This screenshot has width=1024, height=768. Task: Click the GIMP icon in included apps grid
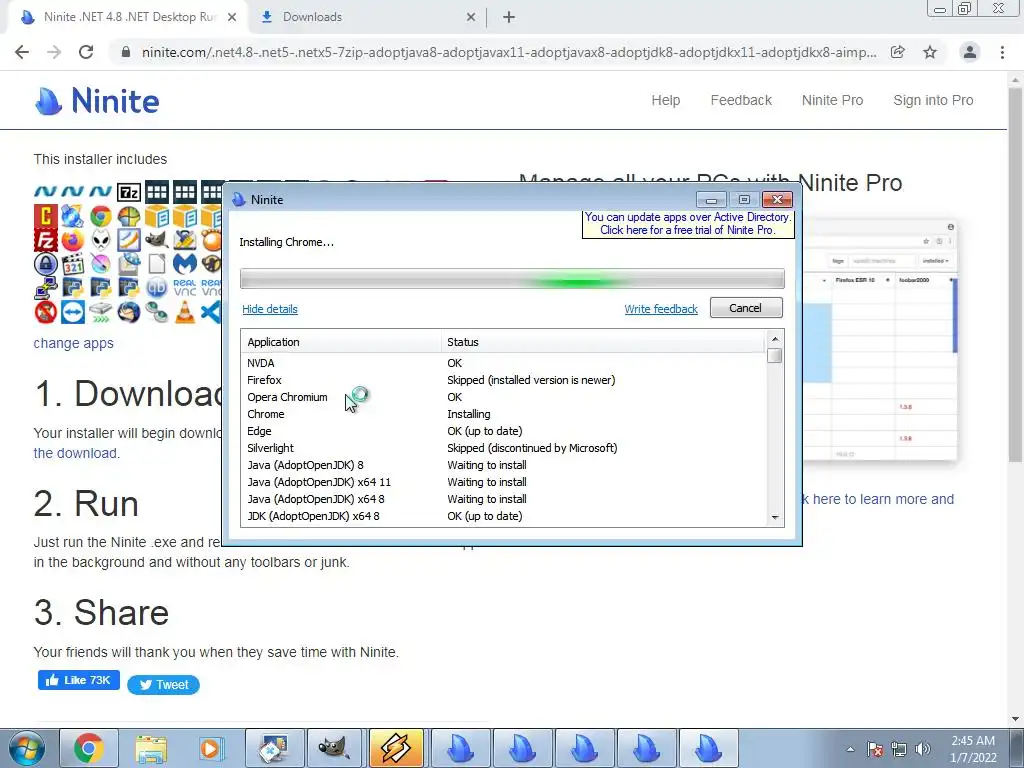(x=157, y=240)
